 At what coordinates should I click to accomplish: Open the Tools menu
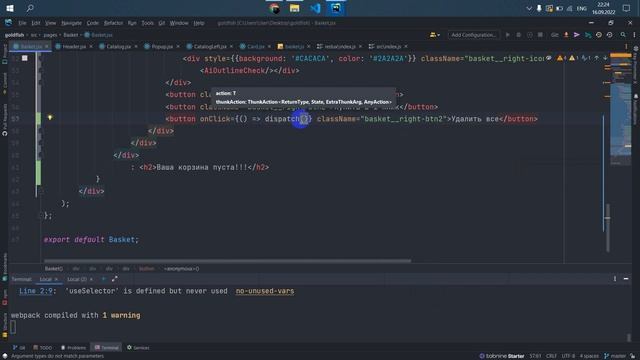(147, 23)
